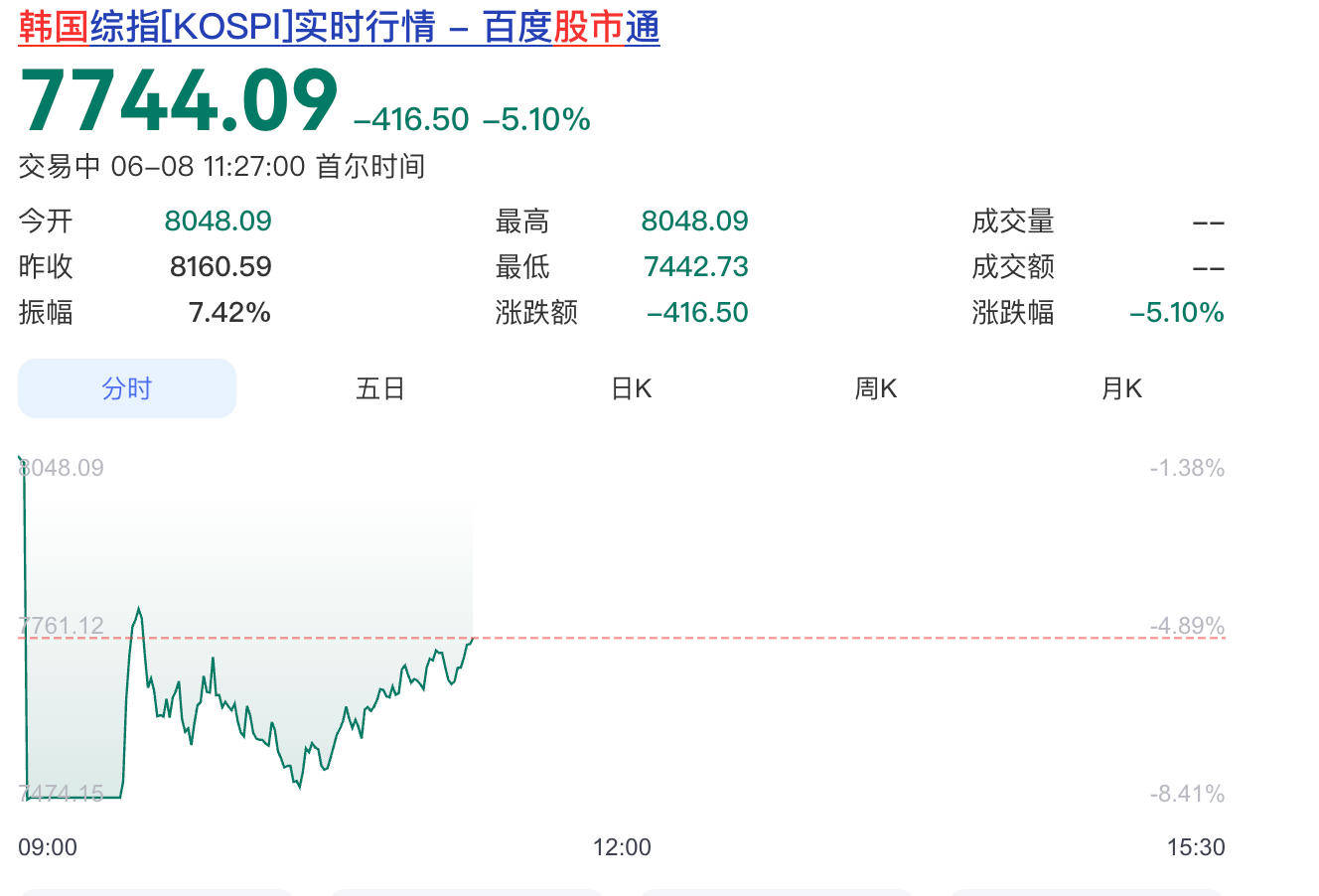Click the 最低 label

click(522, 266)
